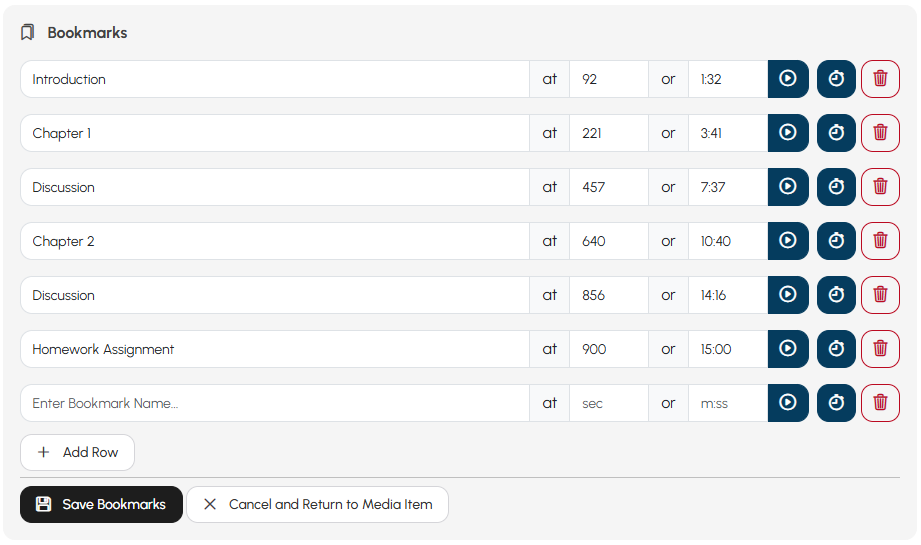Delete the Chapter 2 bookmark row
Screen dimensions: 921x545
[x=880, y=241]
